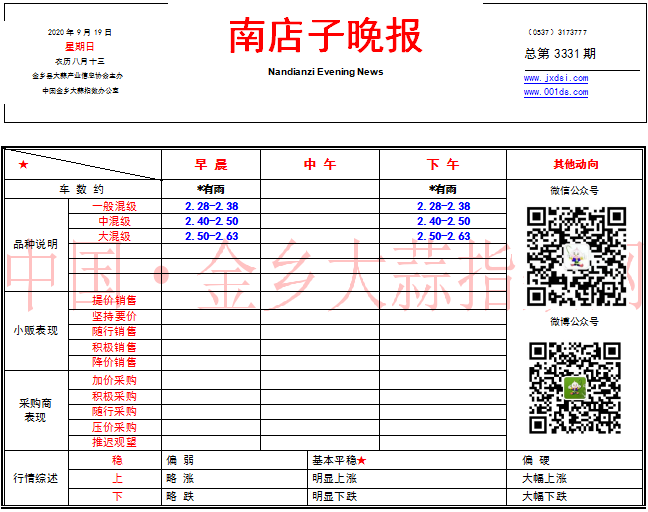This screenshot has height=512, width=648.
Task: Click the red star in the table corner
Action: click(x=23, y=164)
